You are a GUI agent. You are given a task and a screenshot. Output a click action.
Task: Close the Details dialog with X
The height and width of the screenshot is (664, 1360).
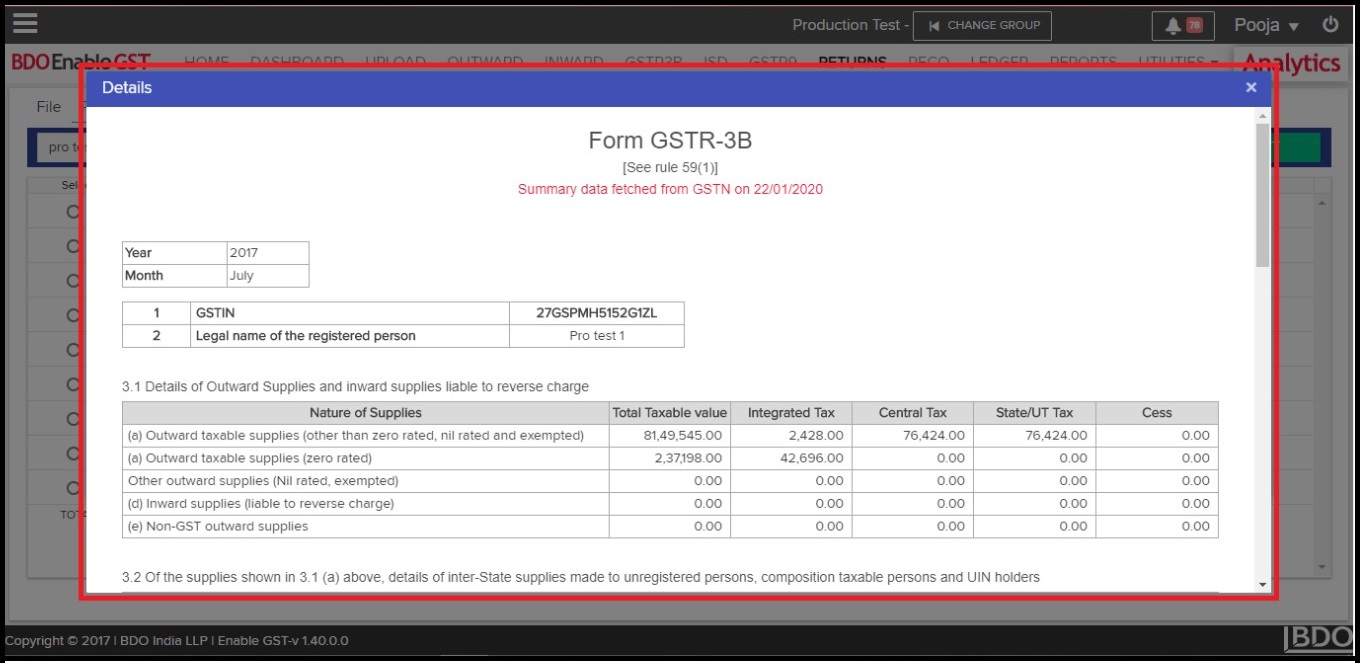[x=1251, y=88]
